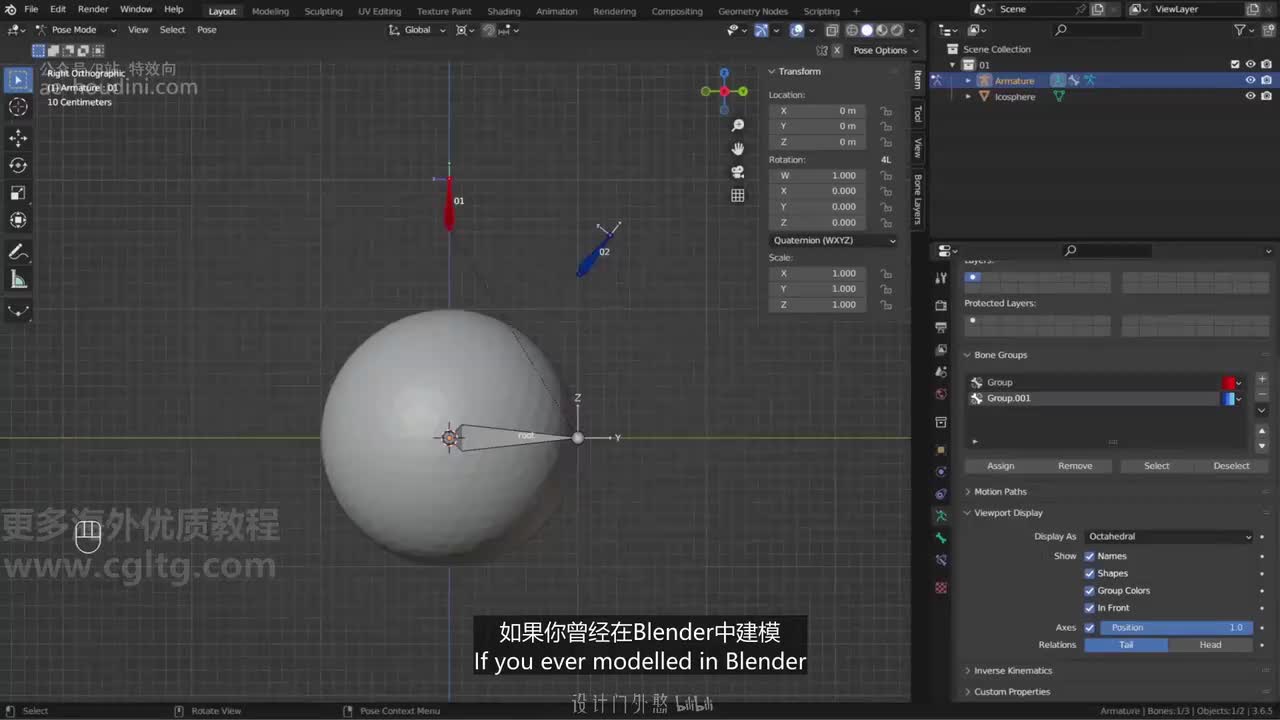Image resolution: width=1280 pixels, height=720 pixels.
Task: Expand the Motion Paths panel
Action: (x=1000, y=491)
